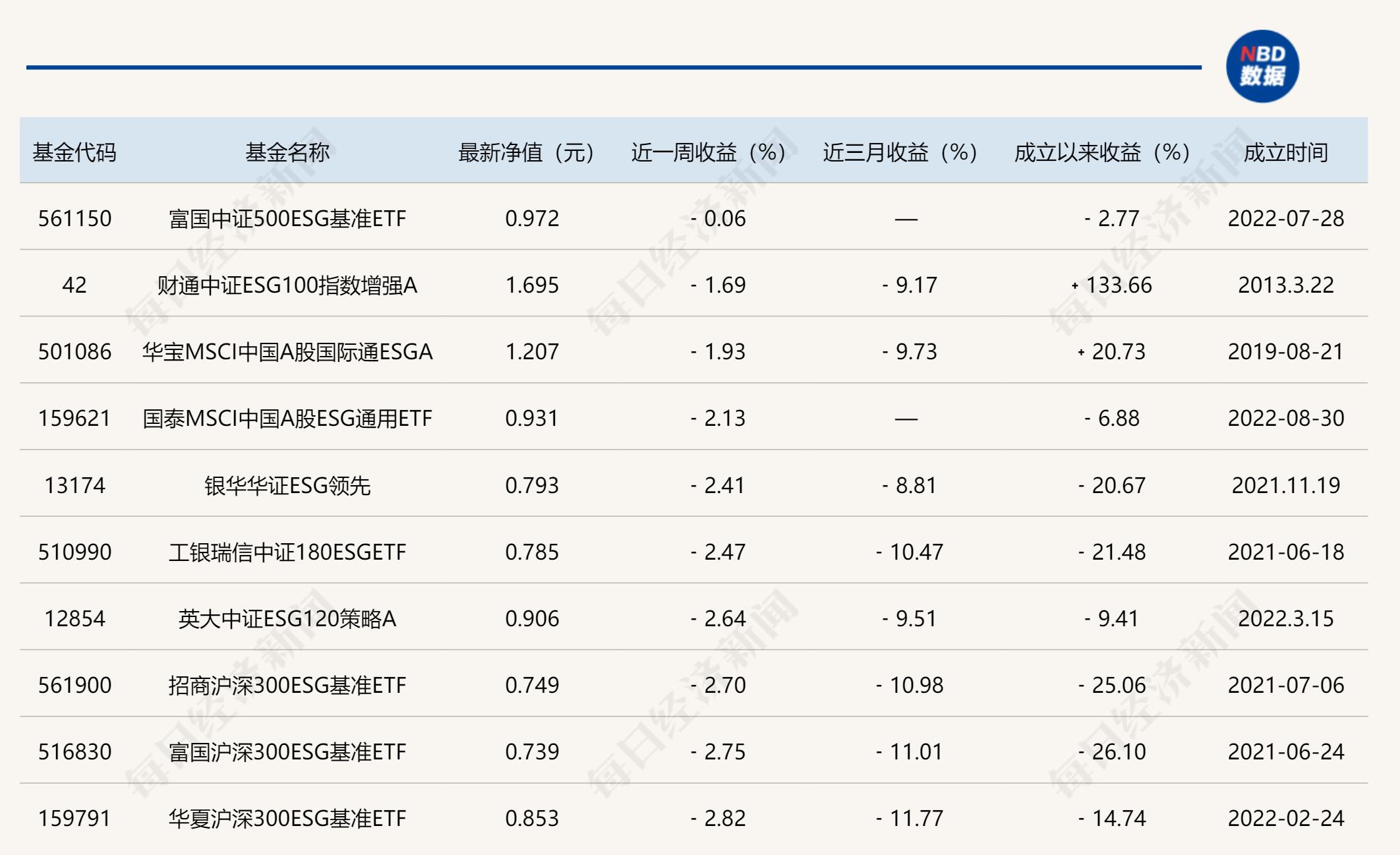Click the 近一周收益（%） column header
This screenshot has width=1400, height=855.
coord(708,152)
